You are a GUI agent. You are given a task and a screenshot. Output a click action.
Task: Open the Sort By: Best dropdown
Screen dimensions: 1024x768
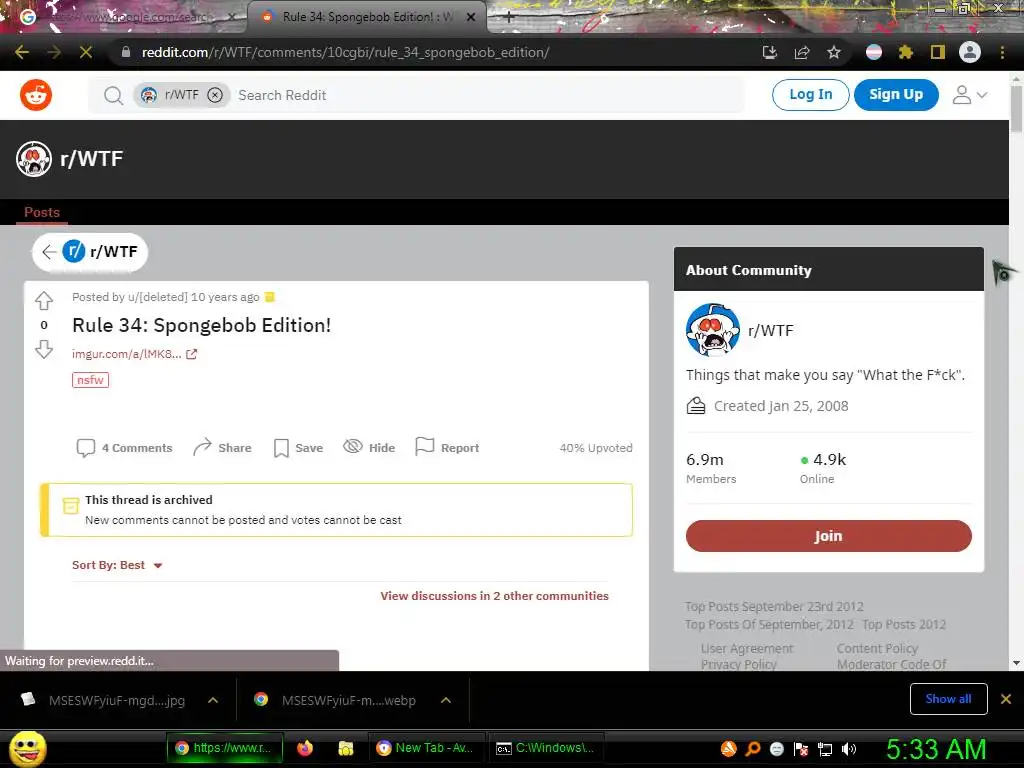[117, 565]
